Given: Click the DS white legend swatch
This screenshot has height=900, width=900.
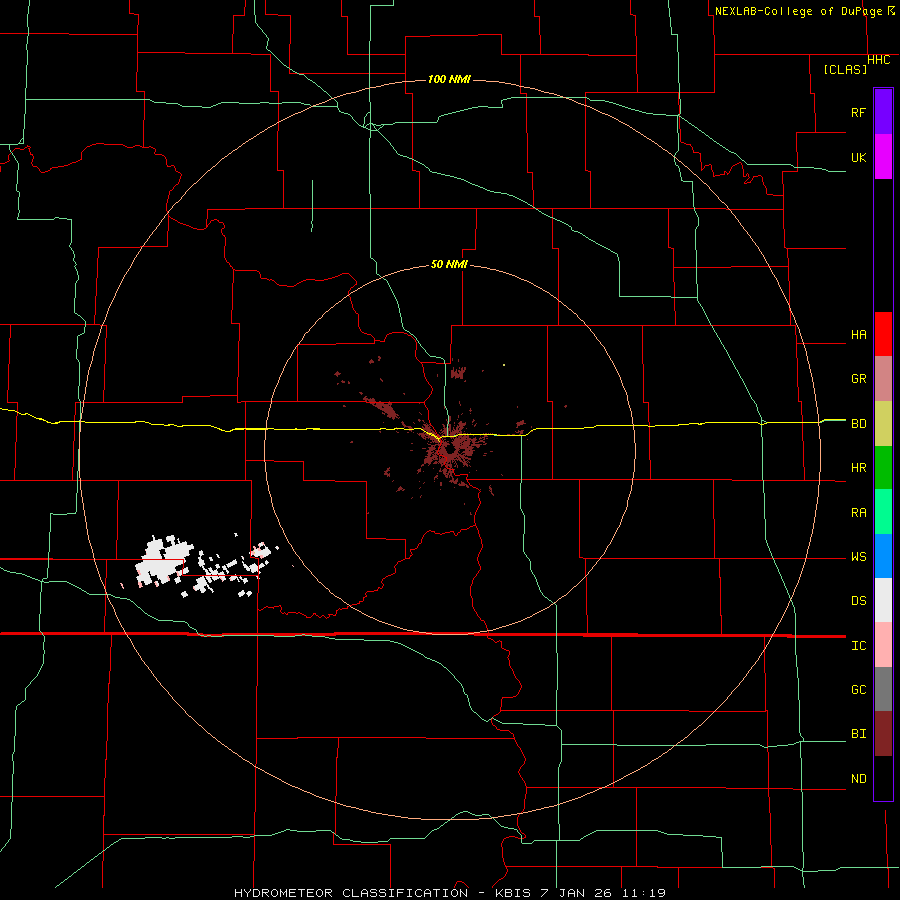Looking at the screenshot, I should click(883, 600).
